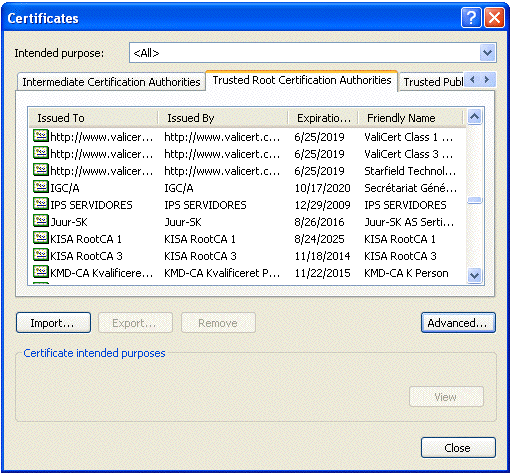
Task: Click the Close button
Action: click(458, 448)
